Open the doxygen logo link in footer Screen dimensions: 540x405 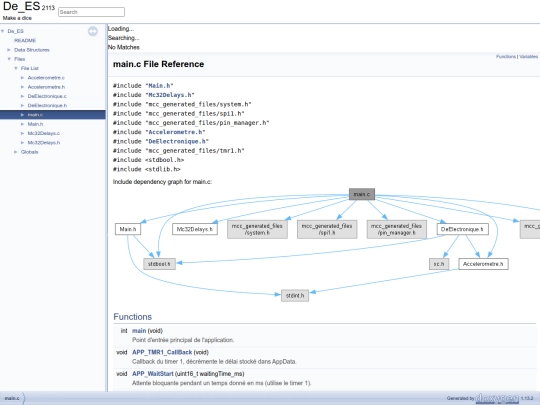pos(497,398)
